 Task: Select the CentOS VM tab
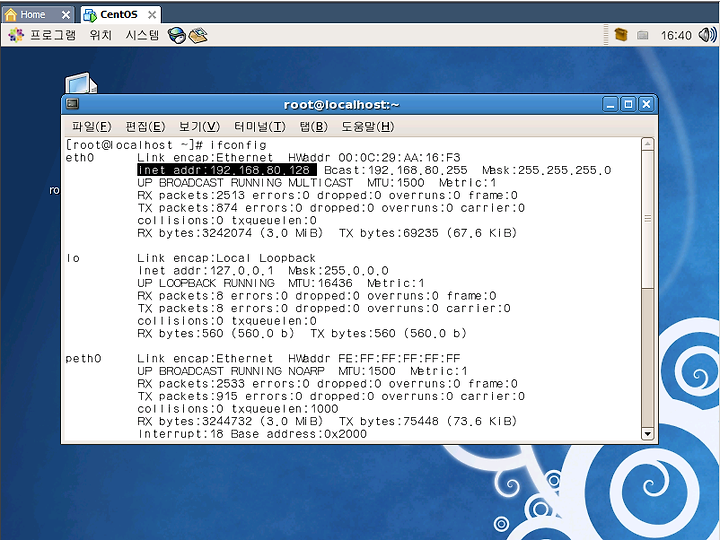[118, 15]
